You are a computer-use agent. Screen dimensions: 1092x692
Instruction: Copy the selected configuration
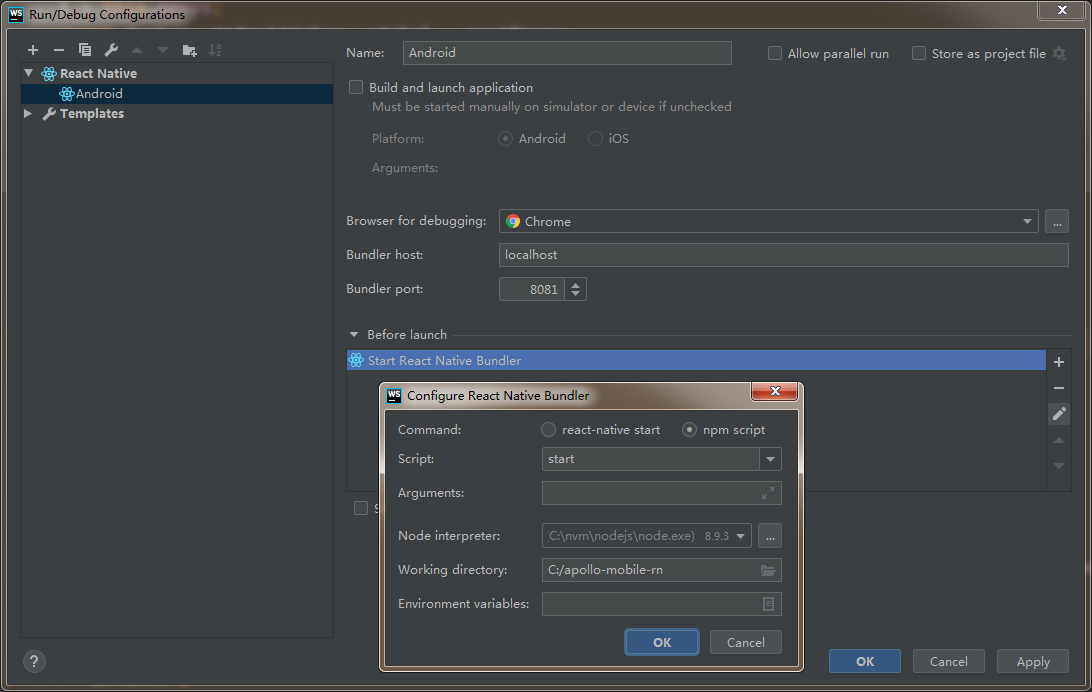[85, 50]
